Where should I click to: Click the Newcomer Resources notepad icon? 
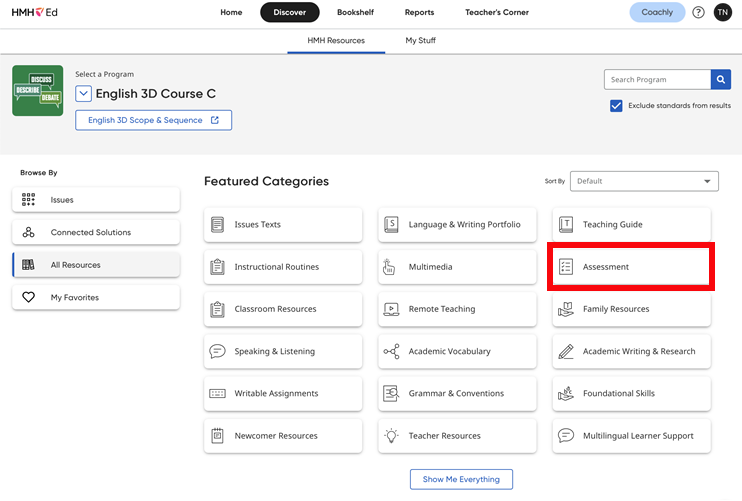[217, 436]
